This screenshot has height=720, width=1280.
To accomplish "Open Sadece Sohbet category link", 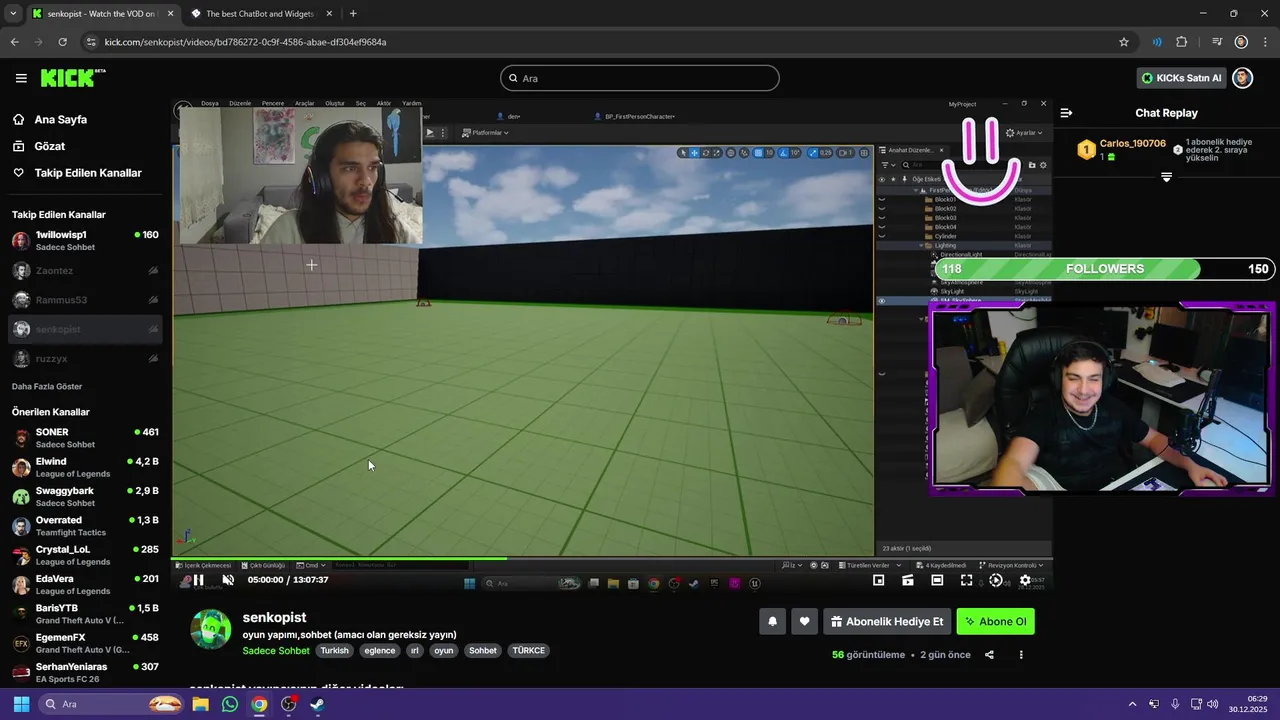I will click(x=276, y=650).
